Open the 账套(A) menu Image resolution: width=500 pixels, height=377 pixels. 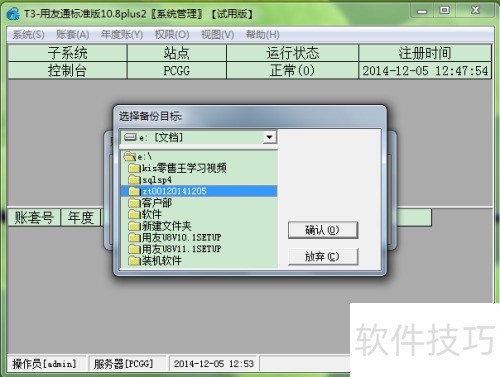pos(73,35)
